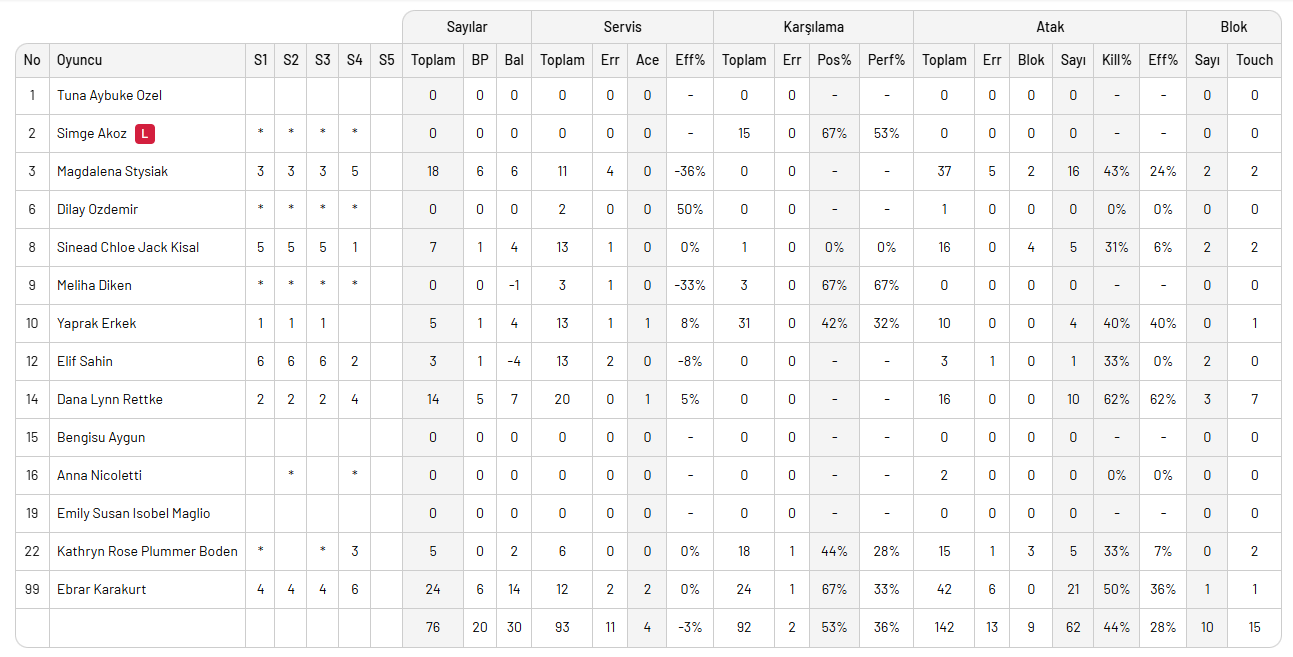This screenshot has width=1293, height=657.
Task: Select the Servis group header
Action: point(622,27)
